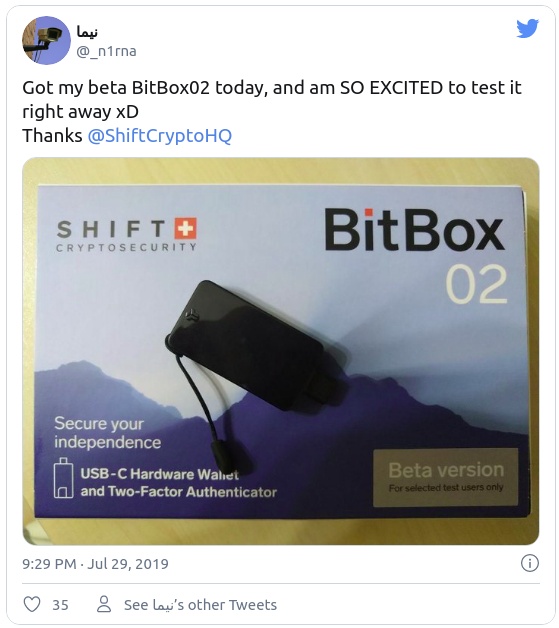Viewport: 559px width, 628px height.
Task: Open See نیما's other Tweets link
Action: click(200, 605)
